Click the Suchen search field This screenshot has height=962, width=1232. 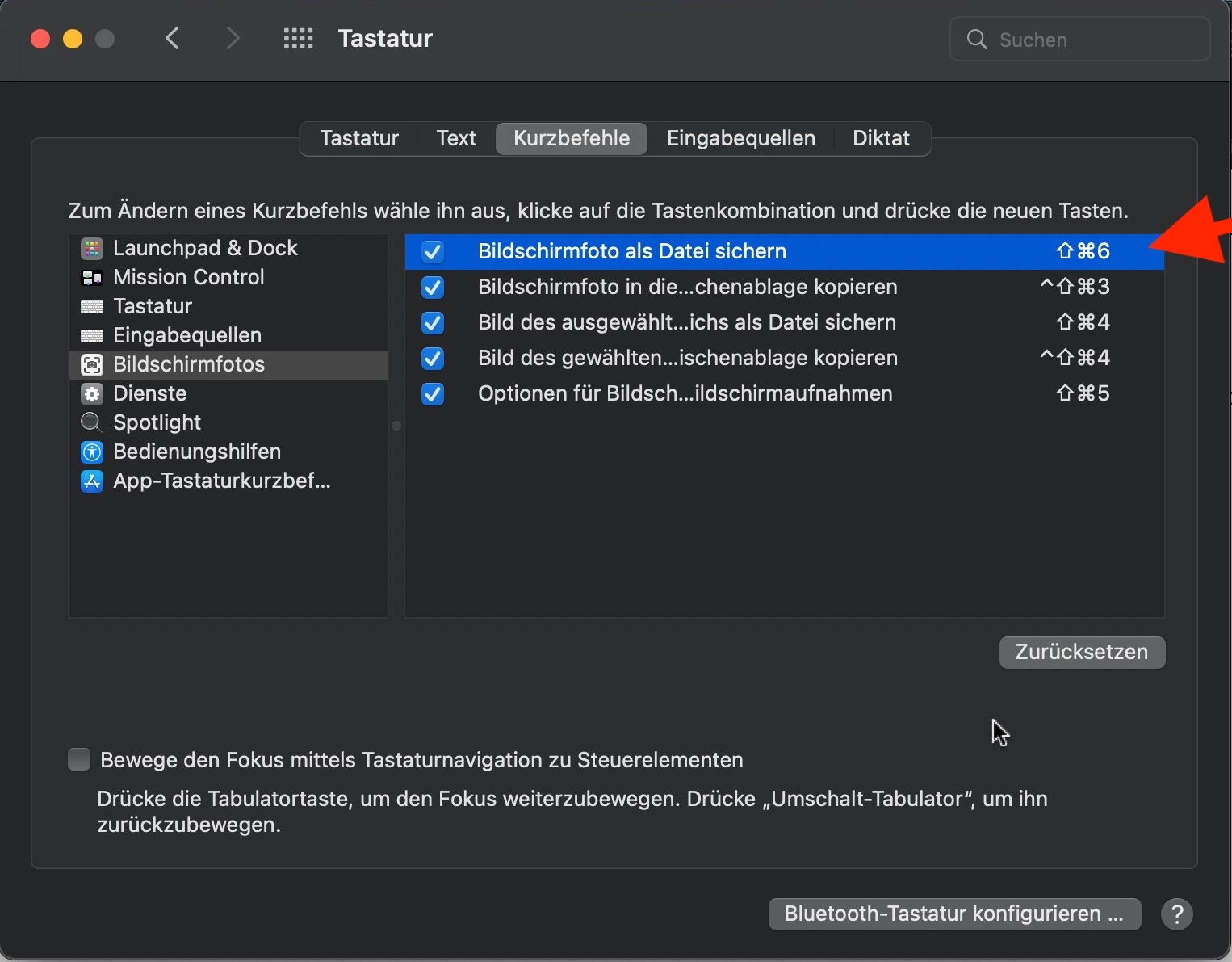1090,40
